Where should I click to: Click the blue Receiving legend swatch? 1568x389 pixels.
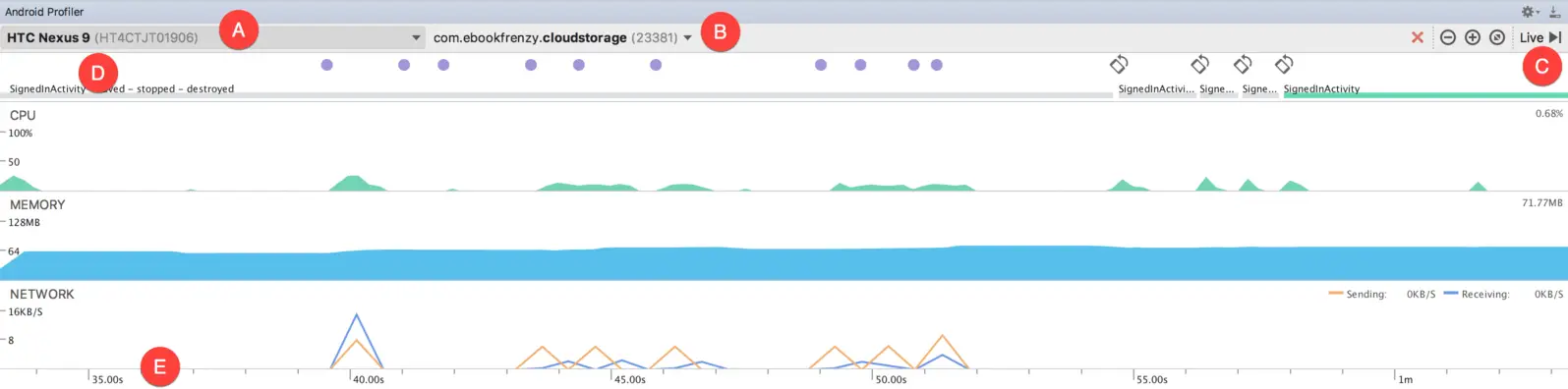[x=1451, y=294]
